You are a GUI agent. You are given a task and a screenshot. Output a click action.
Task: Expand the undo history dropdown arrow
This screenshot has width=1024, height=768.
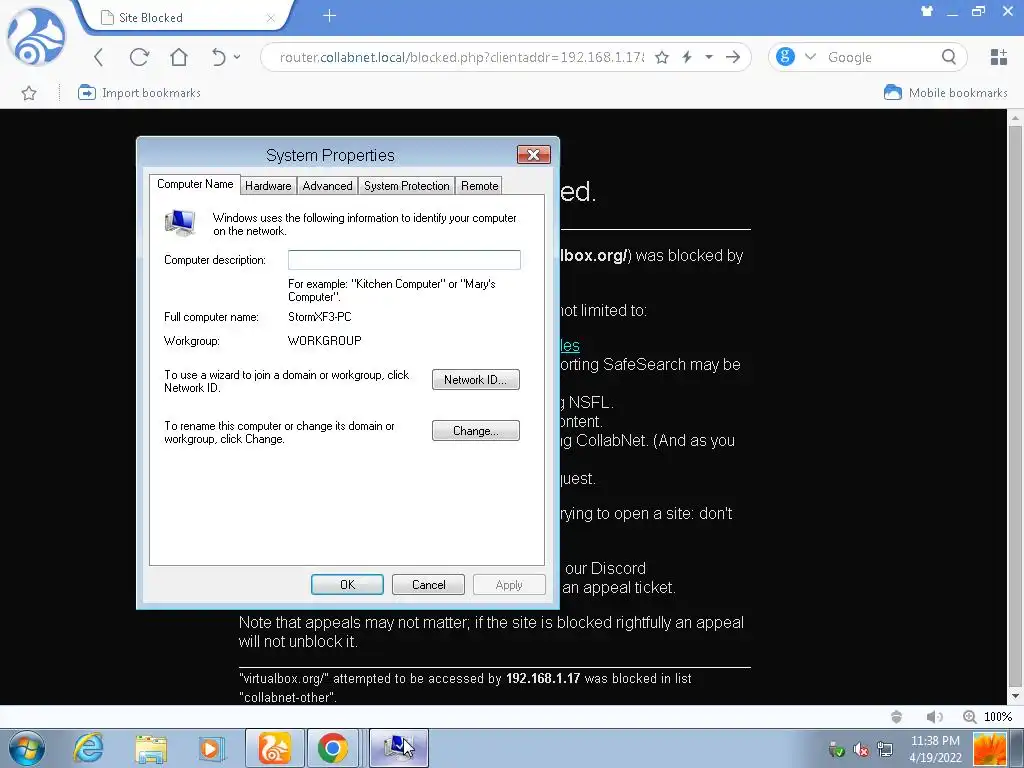coord(236,57)
